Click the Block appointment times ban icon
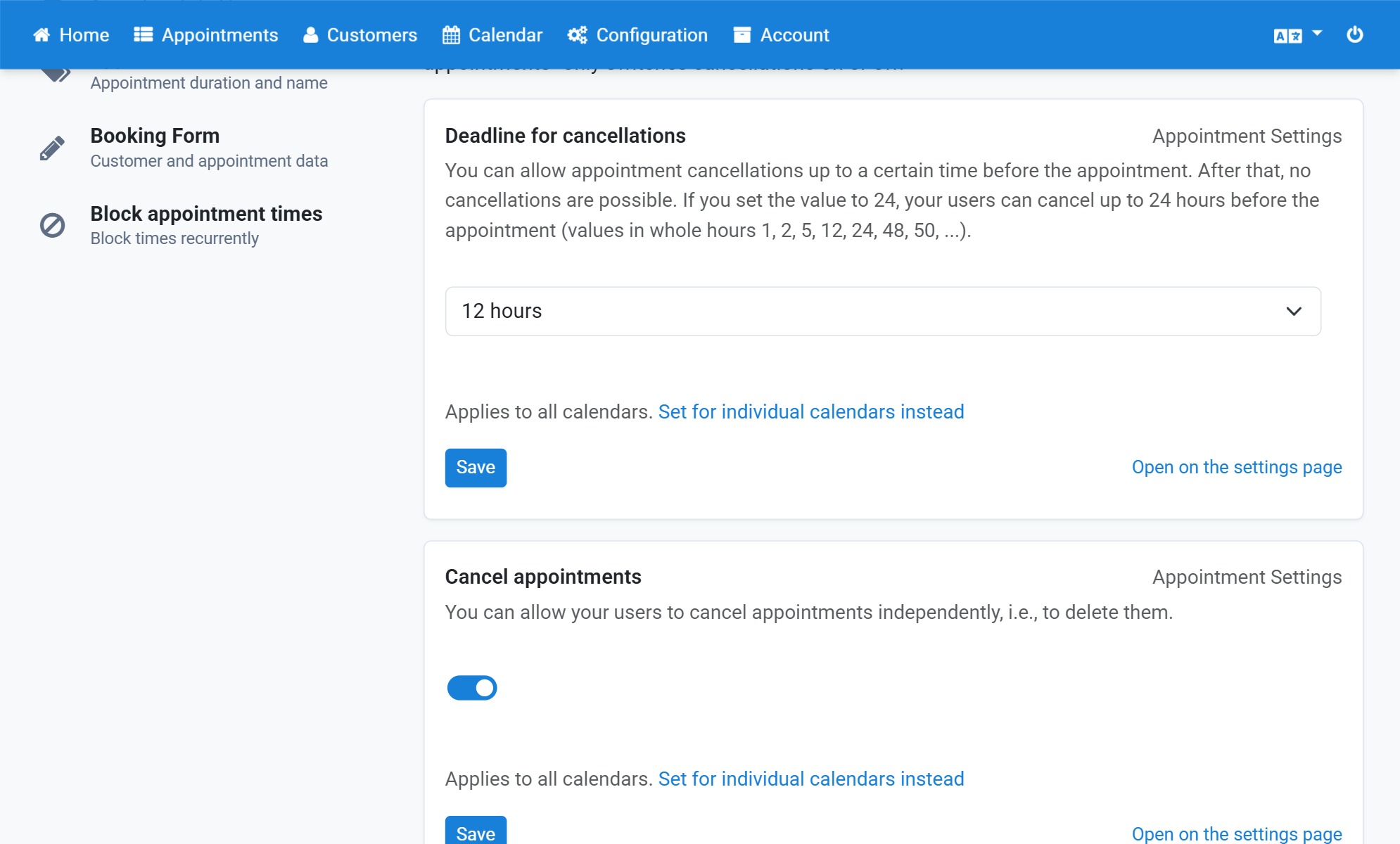Screen dimensions: 1400x844 pyautogui.click(x=52, y=226)
